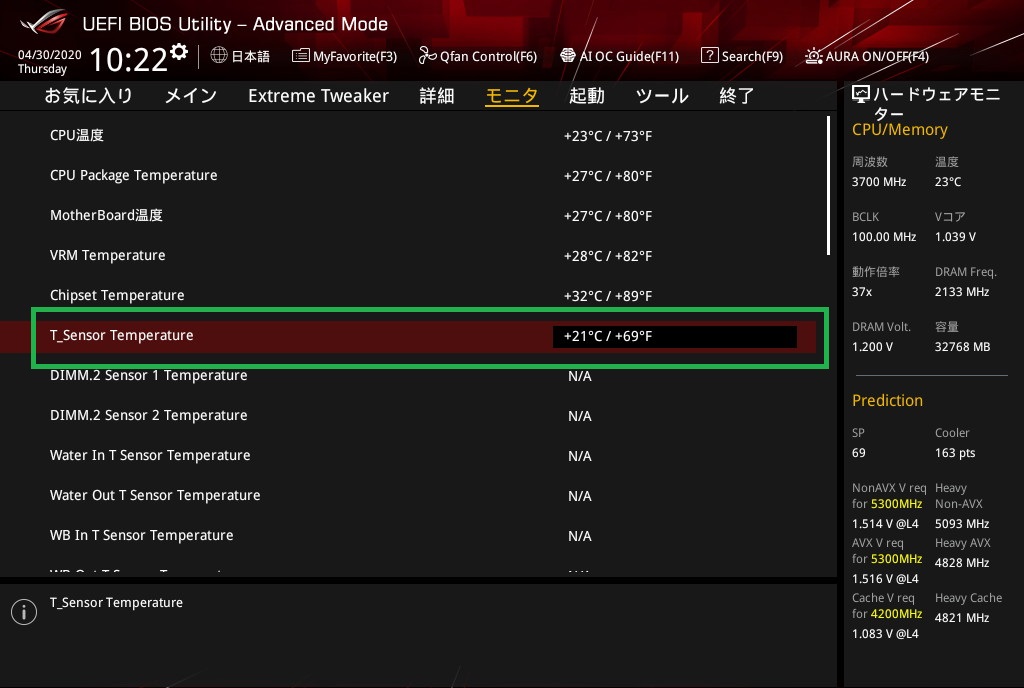Select T_Sensor Temperature row label
1024x688 pixels.
[121, 336]
